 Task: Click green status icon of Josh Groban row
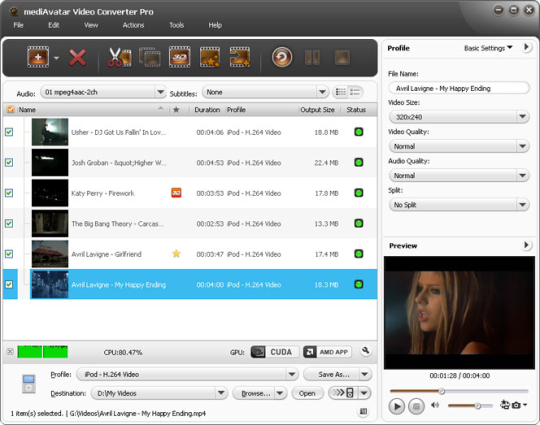(x=359, y=162)
